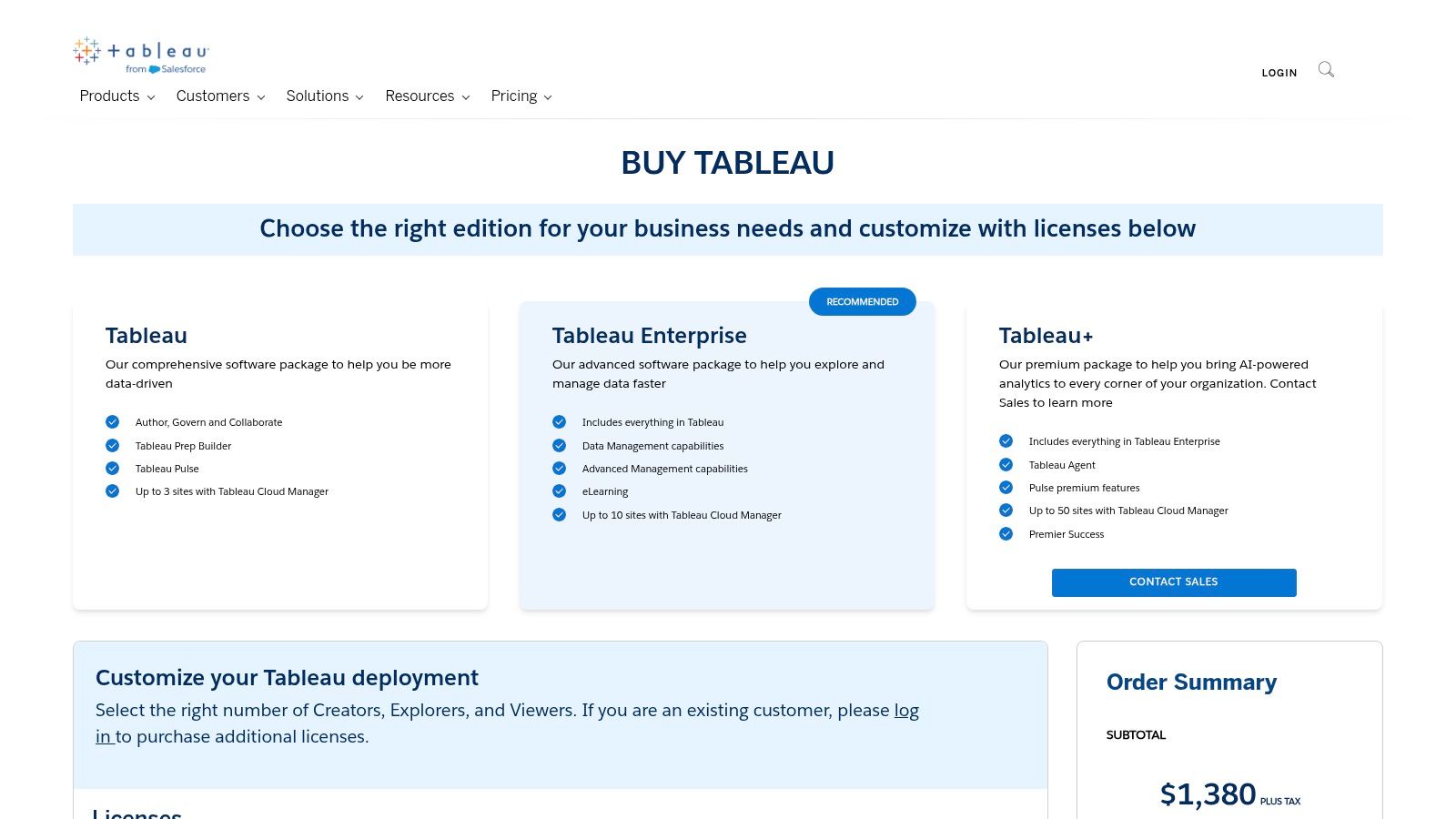Expand the chevron beside Resources

pos(466,97)
